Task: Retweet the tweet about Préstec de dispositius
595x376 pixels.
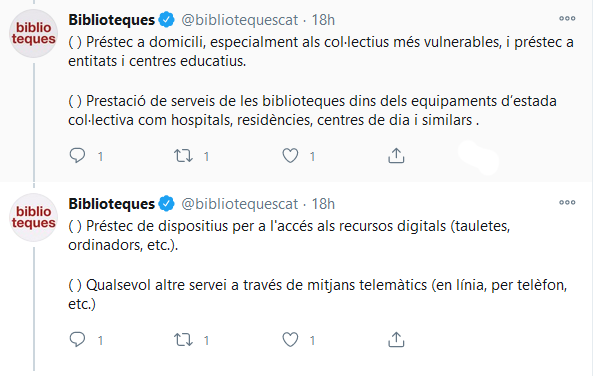Action: 184,340
